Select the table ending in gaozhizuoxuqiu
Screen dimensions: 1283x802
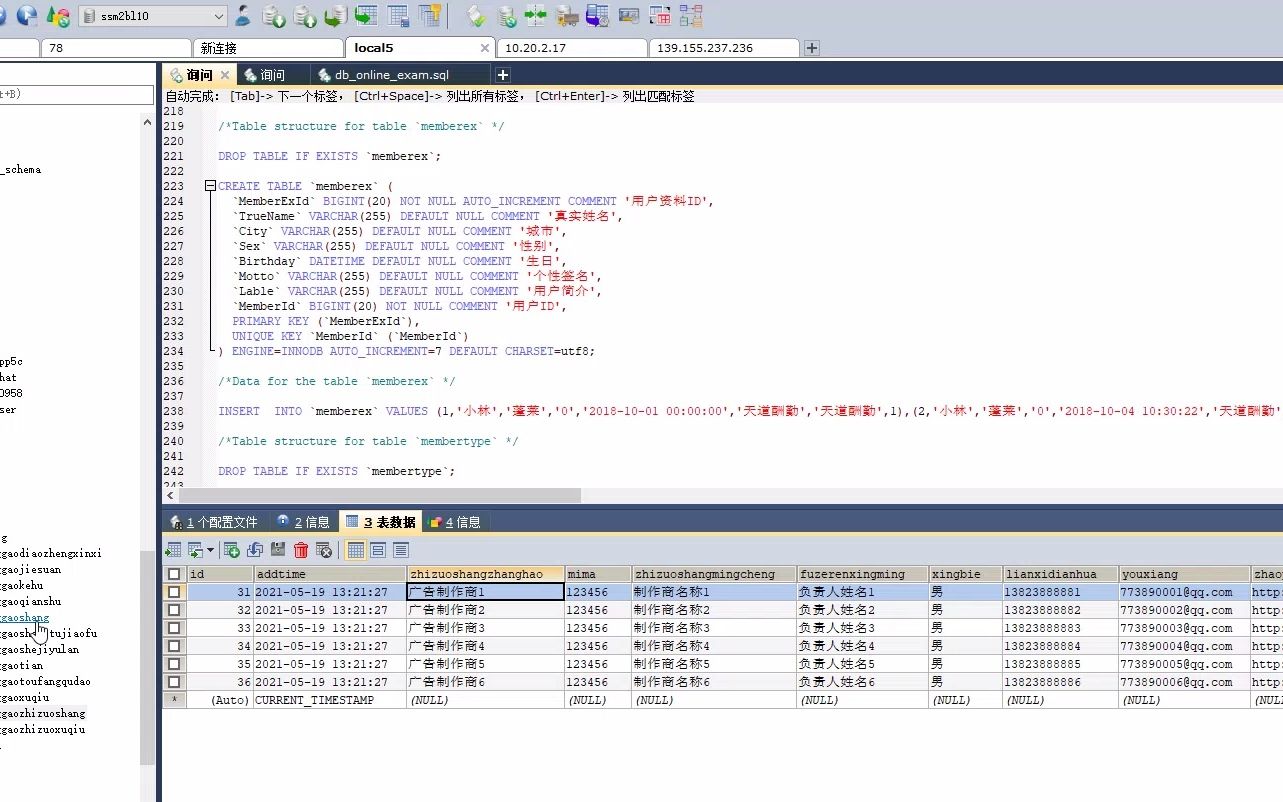(x=43, y=729)
